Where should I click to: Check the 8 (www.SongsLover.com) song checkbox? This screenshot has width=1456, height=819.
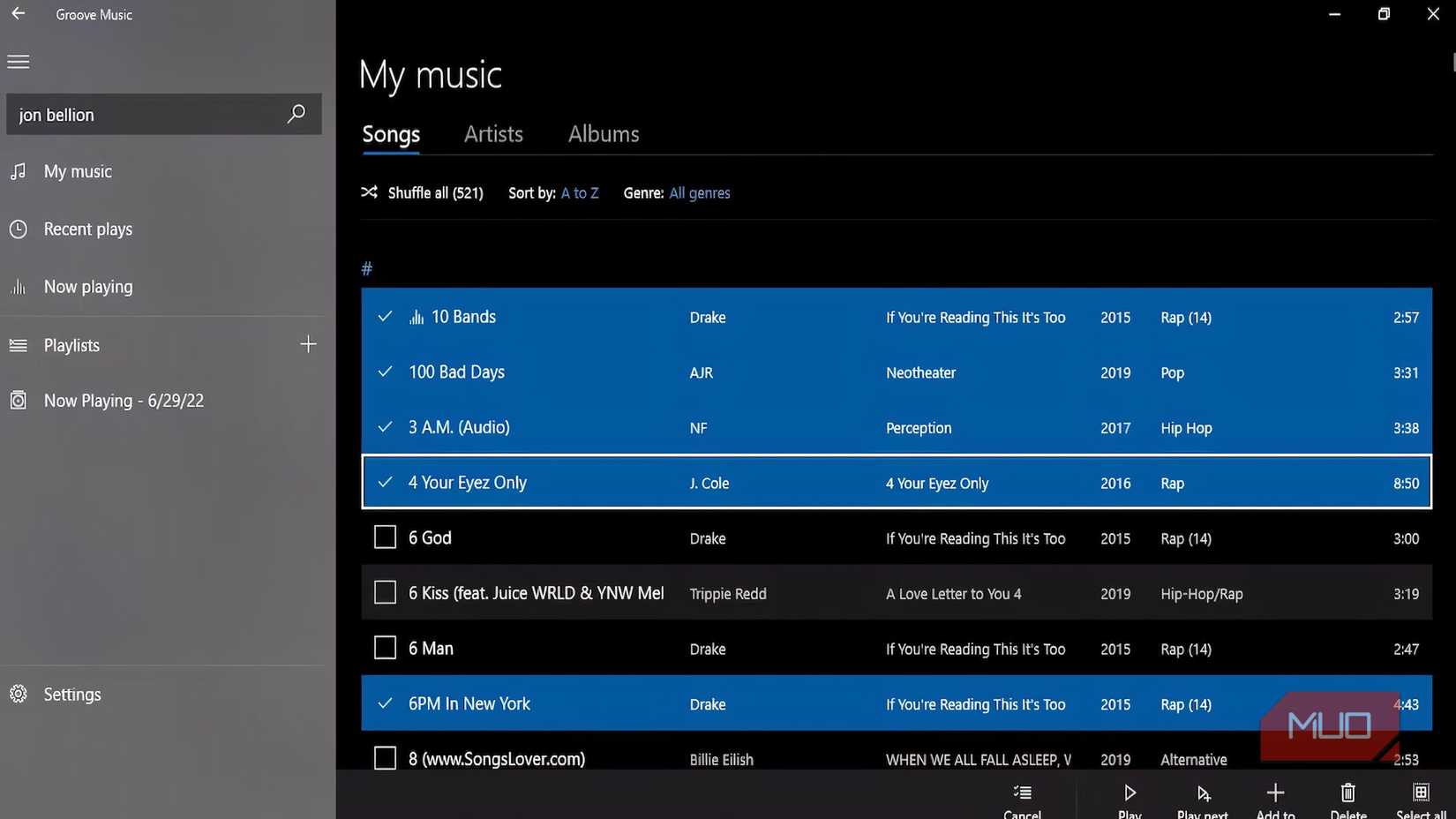[x=385, y=758]
